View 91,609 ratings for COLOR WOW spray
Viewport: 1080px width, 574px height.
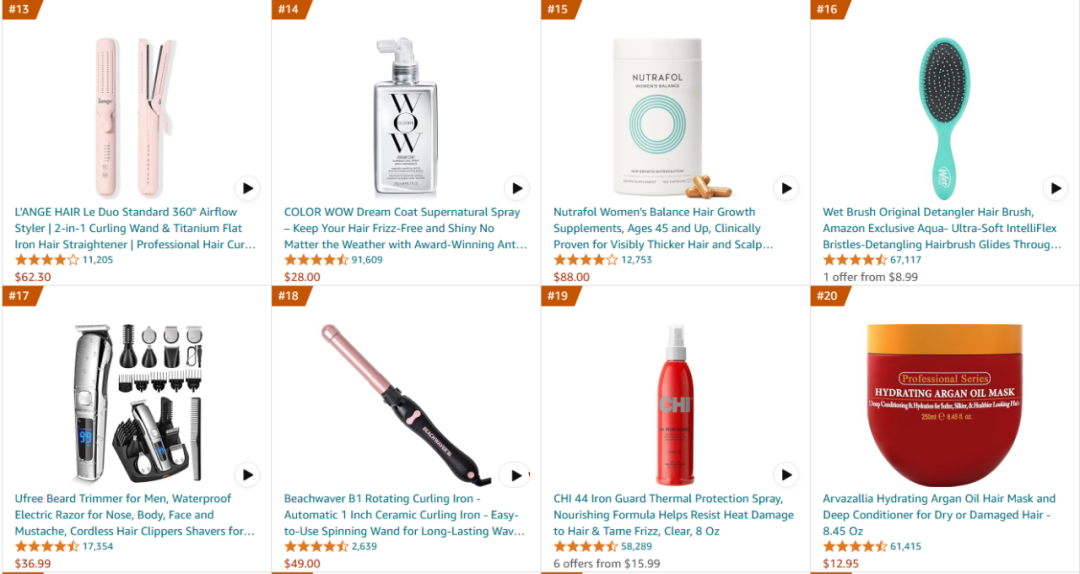366,260
